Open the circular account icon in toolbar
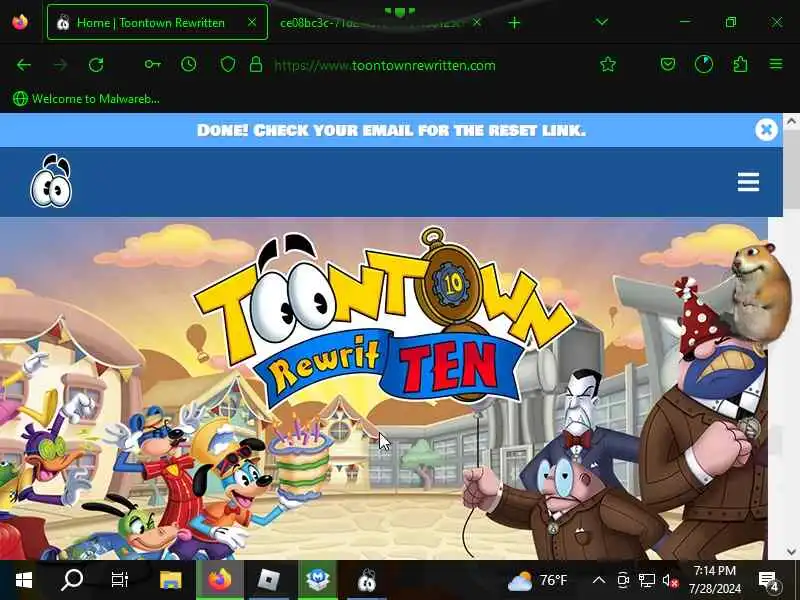 704,64
